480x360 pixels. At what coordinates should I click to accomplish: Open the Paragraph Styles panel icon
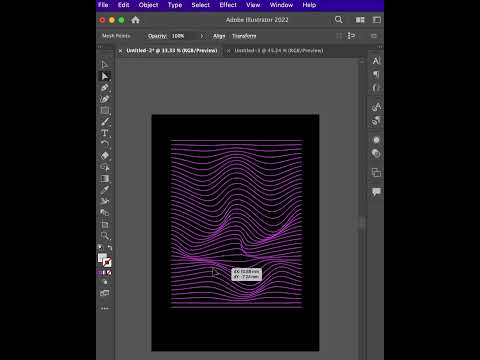376,121
